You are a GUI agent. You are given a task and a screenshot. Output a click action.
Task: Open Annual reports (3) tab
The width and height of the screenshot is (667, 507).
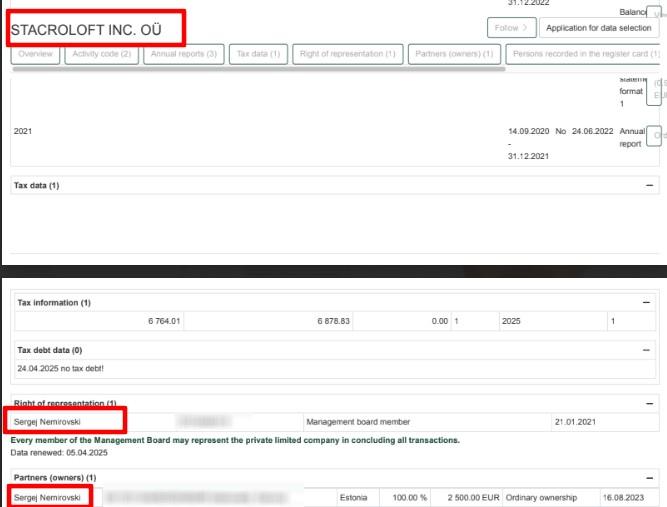tap(184, 54)
